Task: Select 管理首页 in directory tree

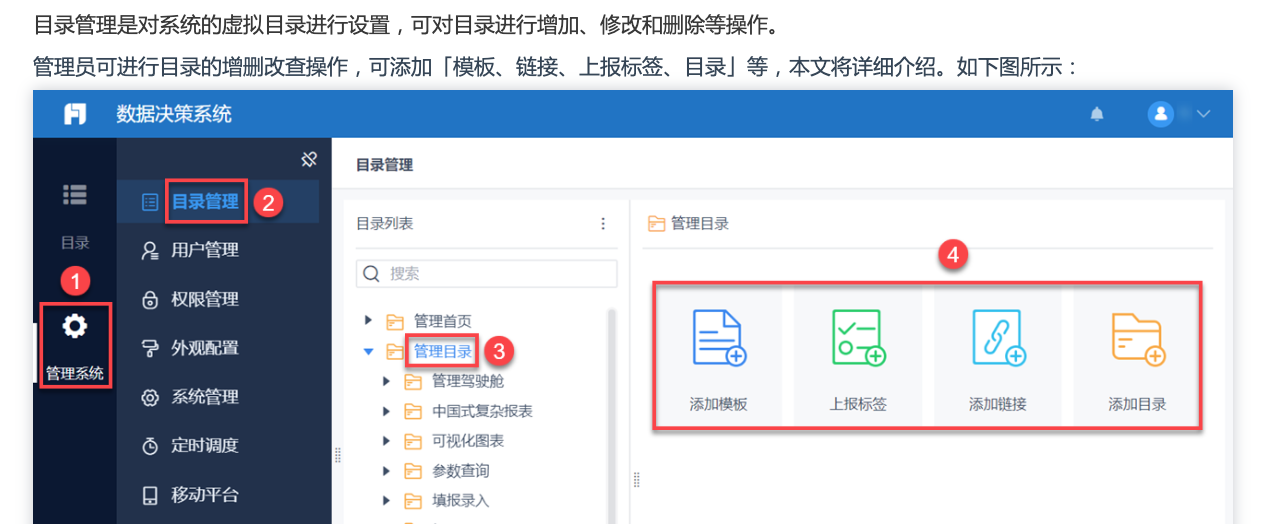Action: [x=443, y=321]
